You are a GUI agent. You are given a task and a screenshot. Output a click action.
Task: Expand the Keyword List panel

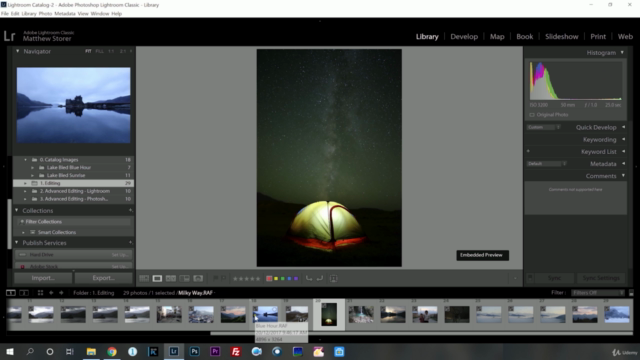(x=623, y=151)
